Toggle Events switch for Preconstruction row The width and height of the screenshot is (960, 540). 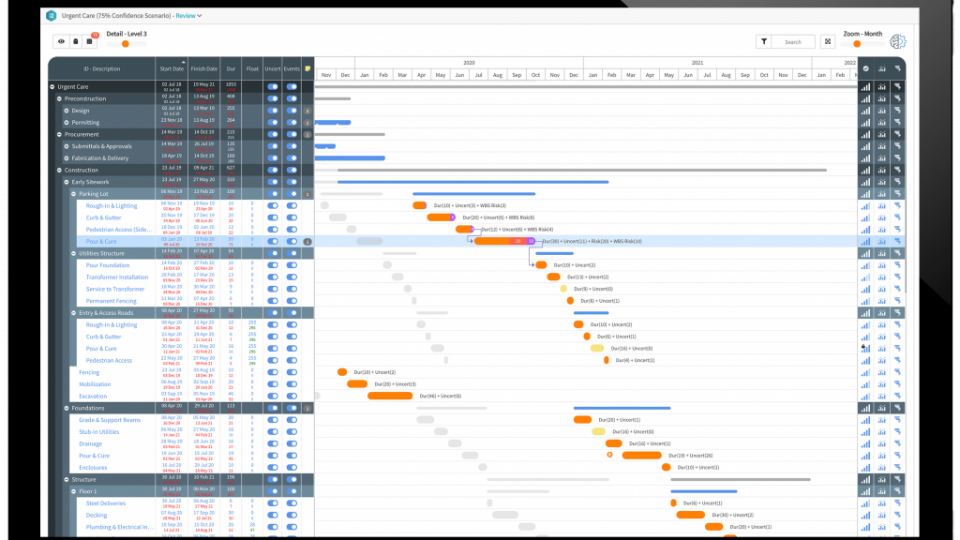click(x=292, y=99)
